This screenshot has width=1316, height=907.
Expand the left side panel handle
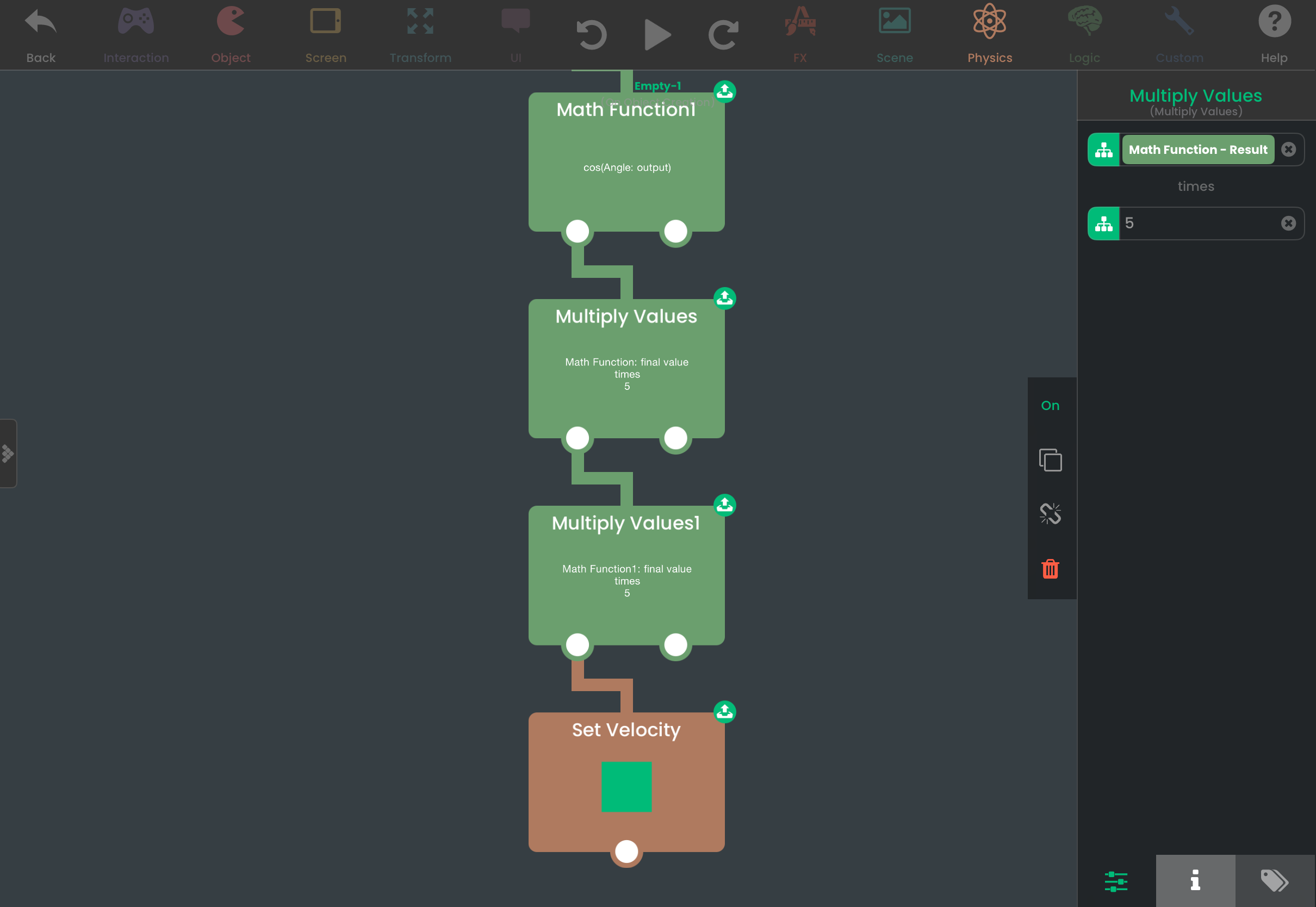coord(8,453)
